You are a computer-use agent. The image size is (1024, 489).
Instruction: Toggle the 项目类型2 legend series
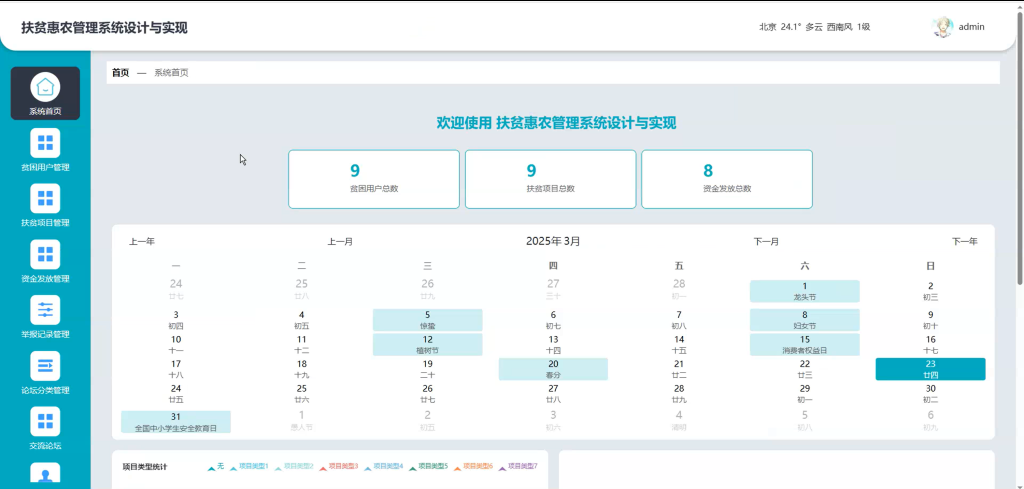coord(294,467)
